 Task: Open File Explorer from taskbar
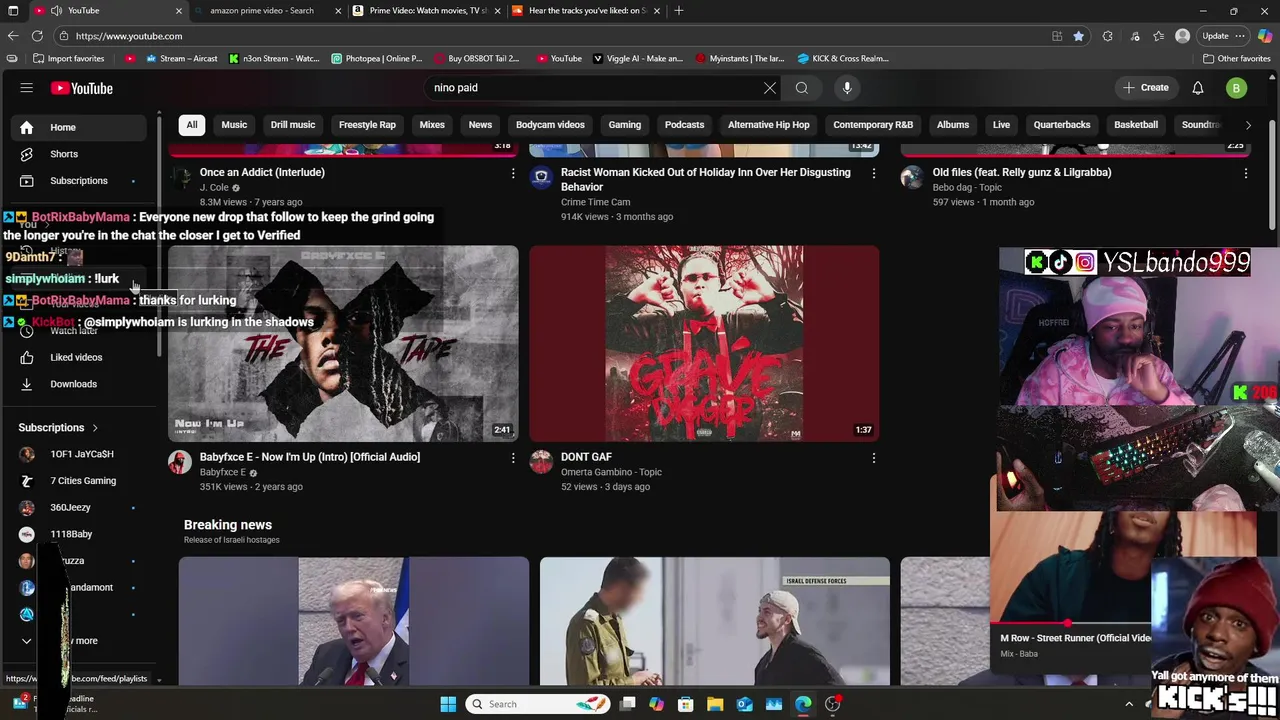[715, 704]
